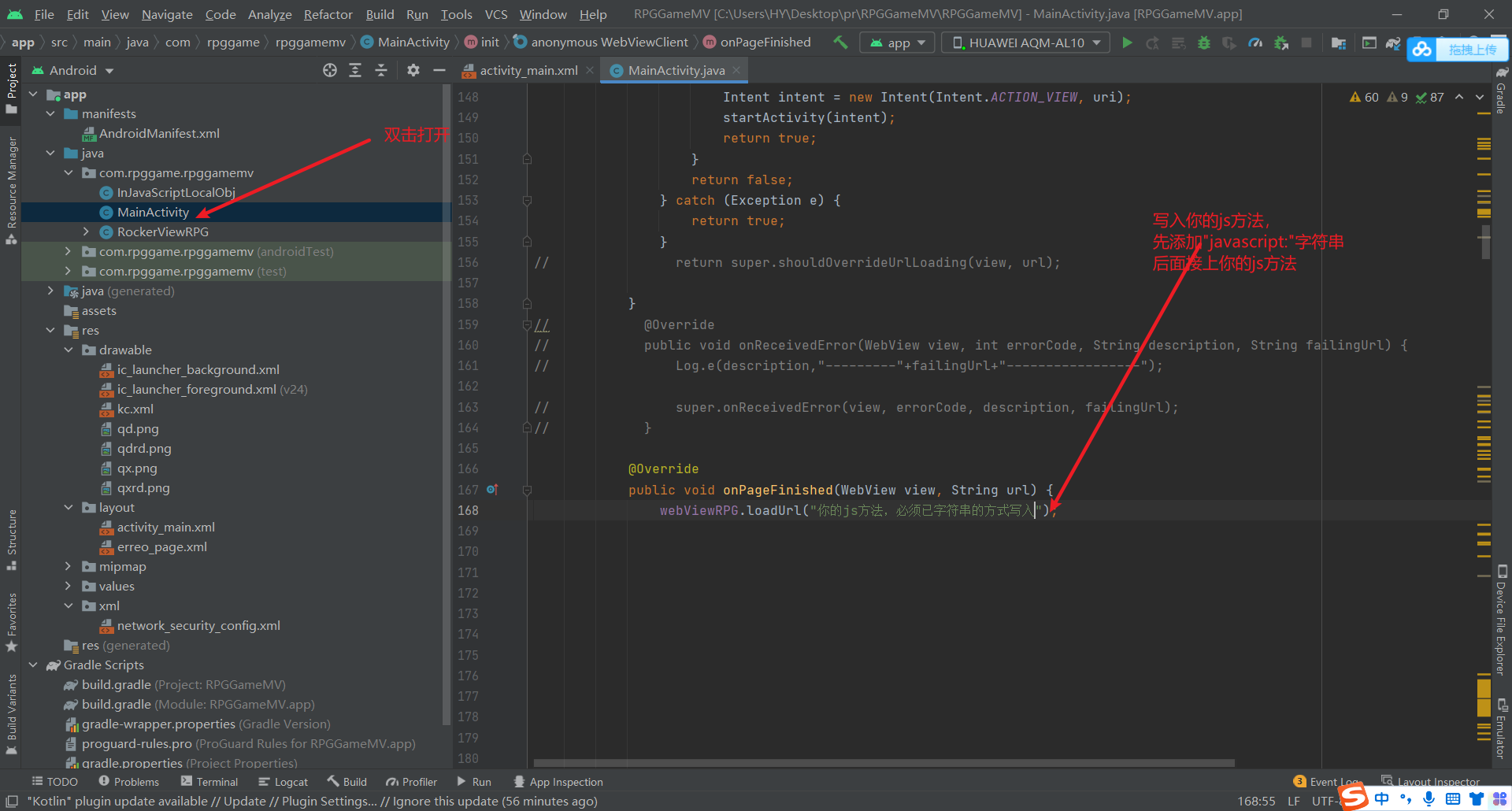Open the Profile app gauge icon
The height and width of the screenshot is (811, 1512).
click(1255, 43)
